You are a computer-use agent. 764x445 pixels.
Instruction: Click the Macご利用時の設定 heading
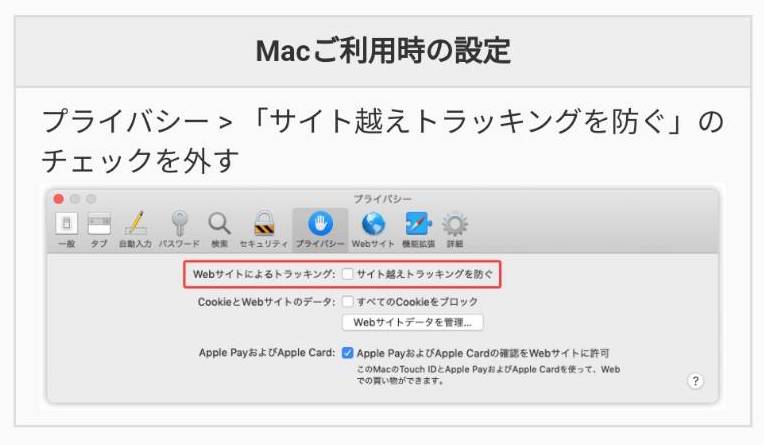[x=383, y=51]
